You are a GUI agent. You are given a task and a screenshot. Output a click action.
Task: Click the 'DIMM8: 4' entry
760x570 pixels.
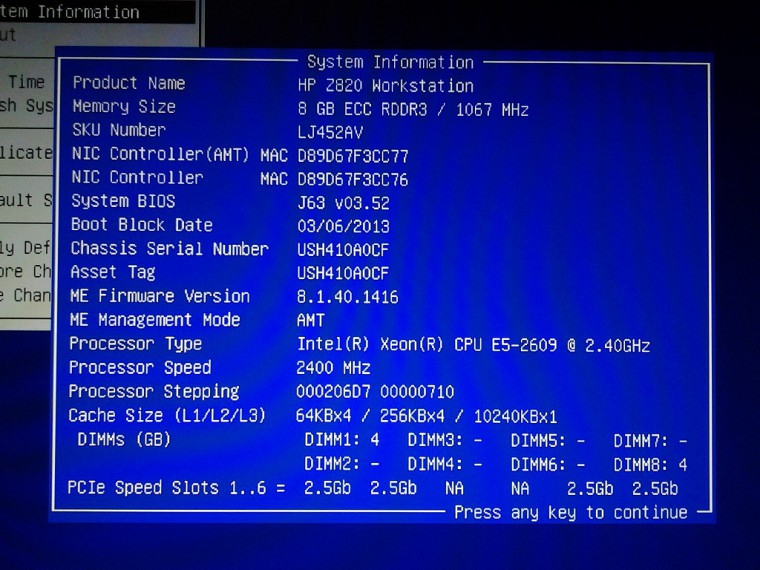click(650, 466)
